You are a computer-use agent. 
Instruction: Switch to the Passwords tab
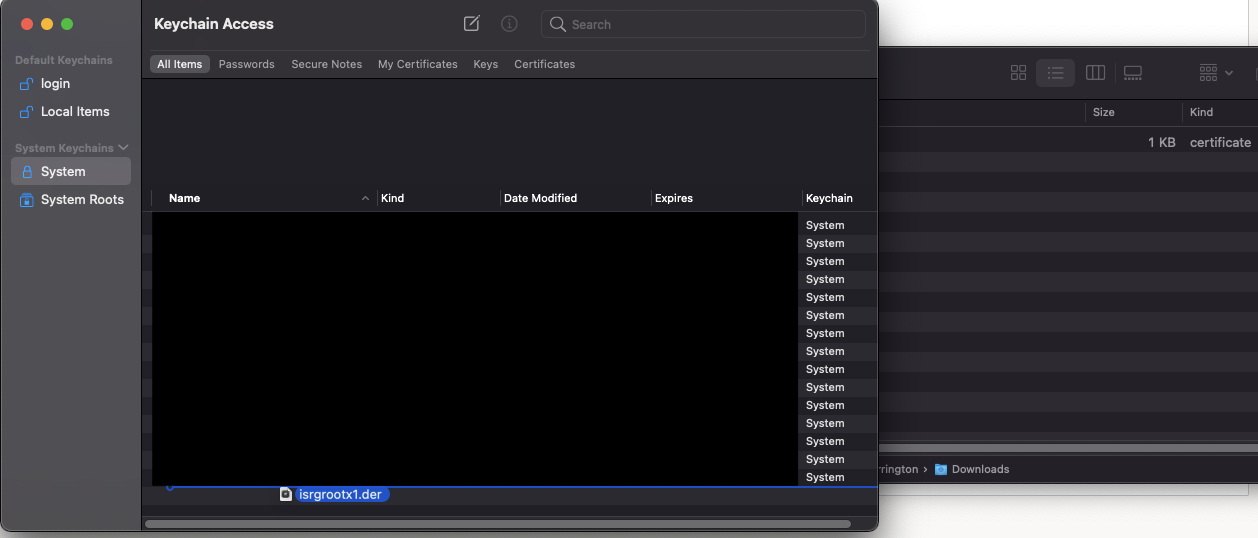pos(247,64)
